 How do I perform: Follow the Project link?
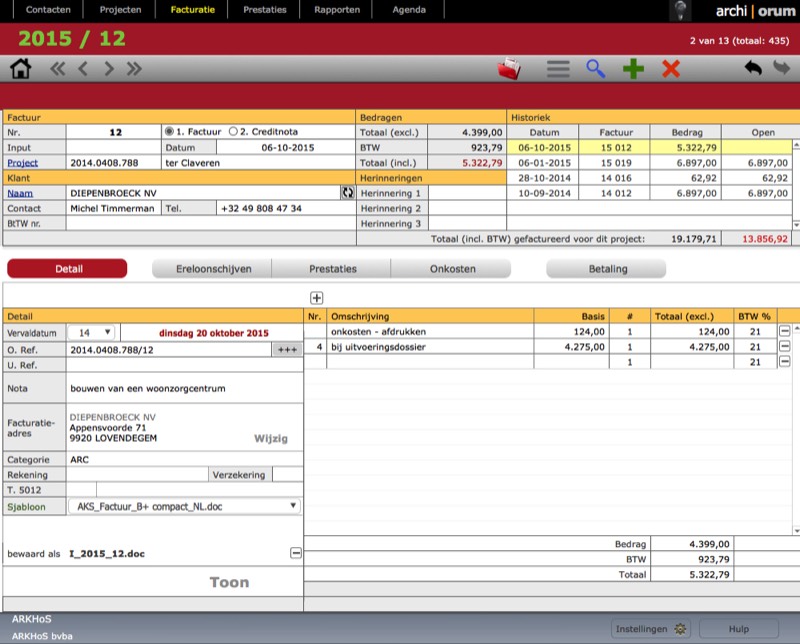coord(22,163)
